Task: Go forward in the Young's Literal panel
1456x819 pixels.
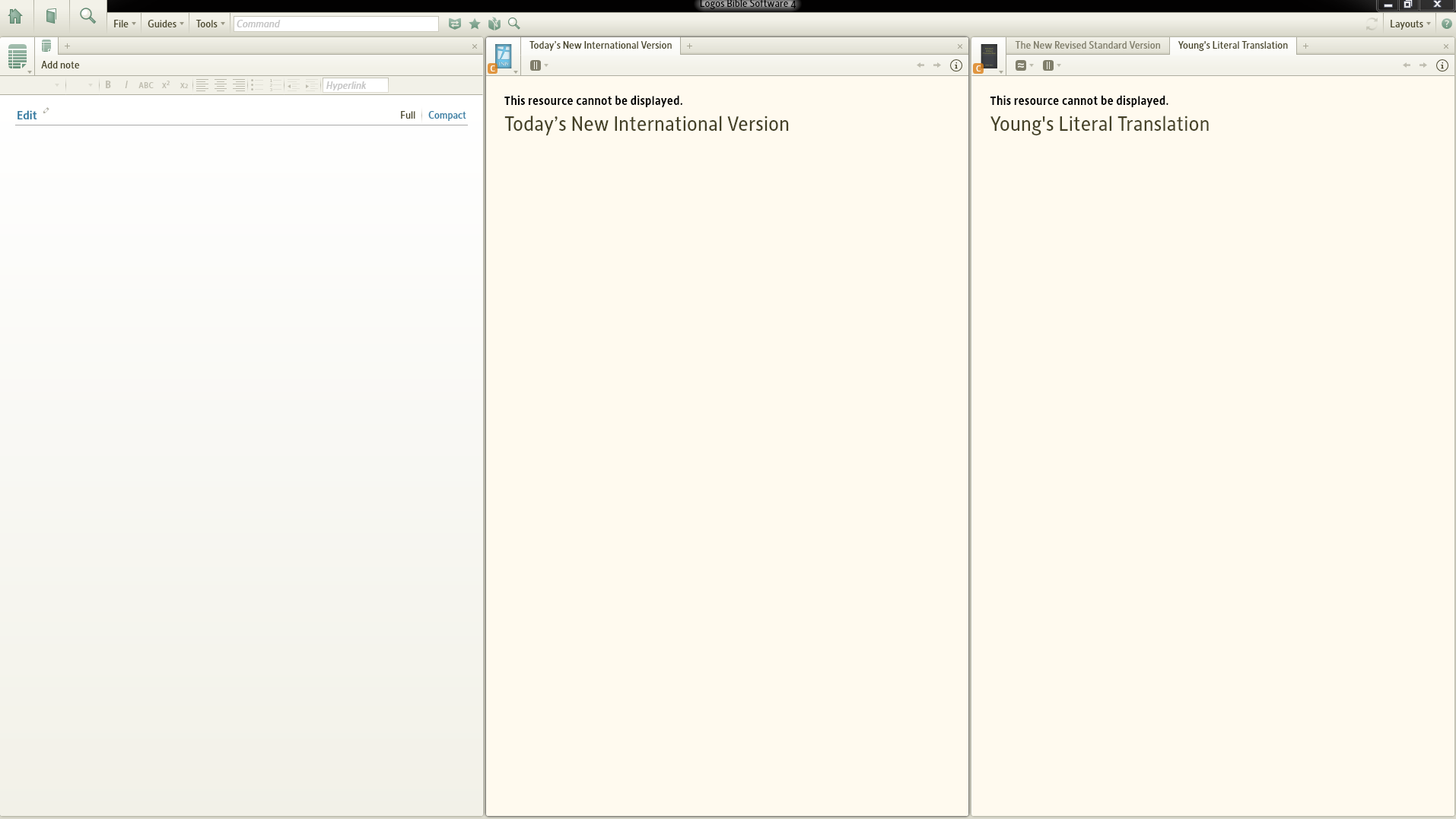Action: (x=1423, y=65)
